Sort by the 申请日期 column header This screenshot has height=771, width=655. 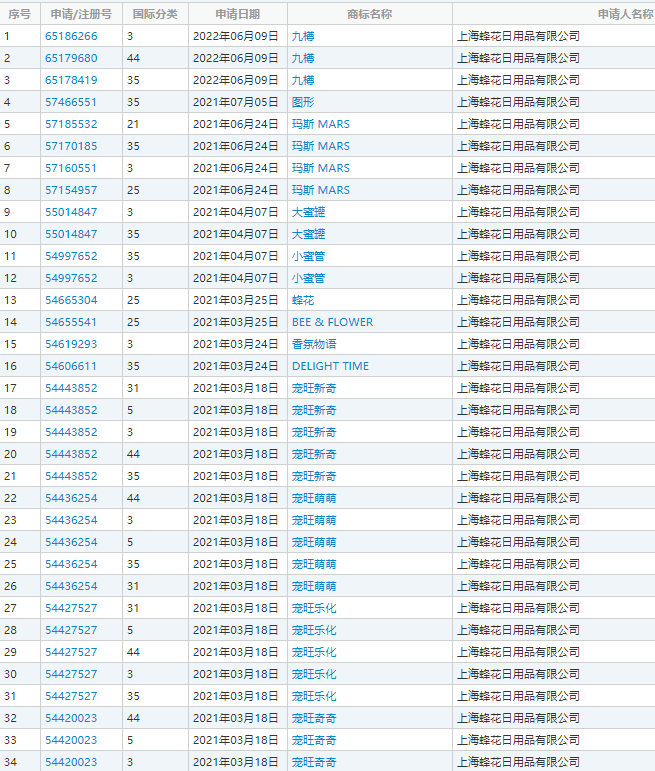(237, 14)
